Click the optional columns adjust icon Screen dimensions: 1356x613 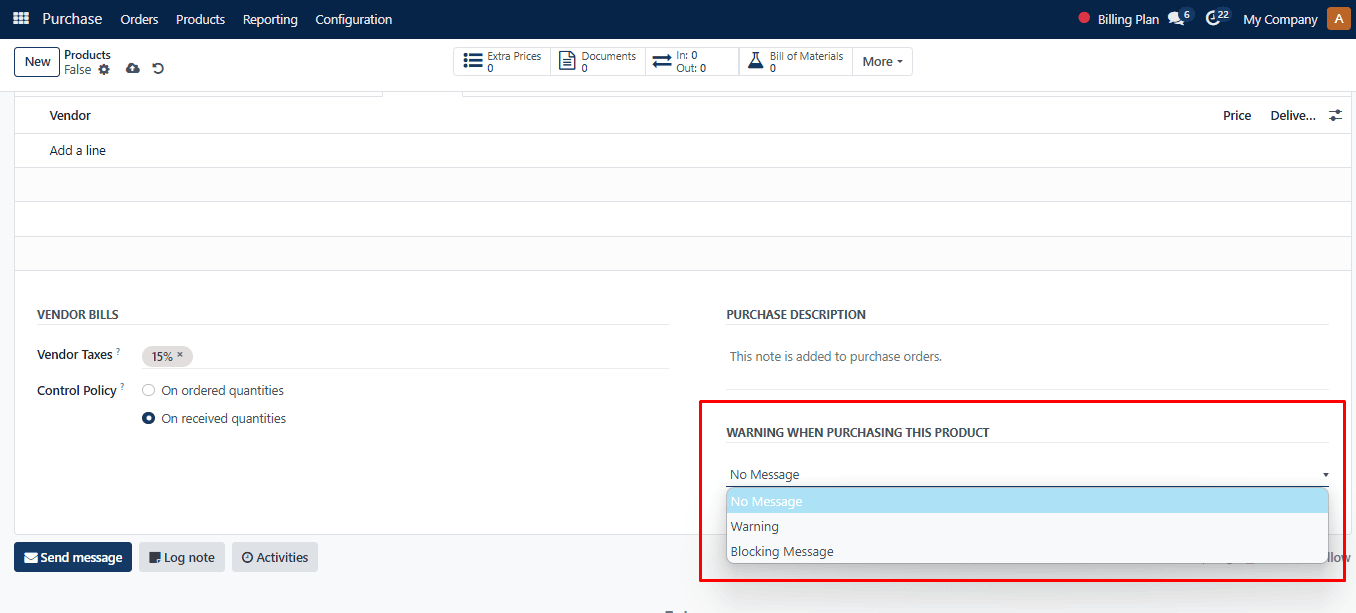(1335, 116)
